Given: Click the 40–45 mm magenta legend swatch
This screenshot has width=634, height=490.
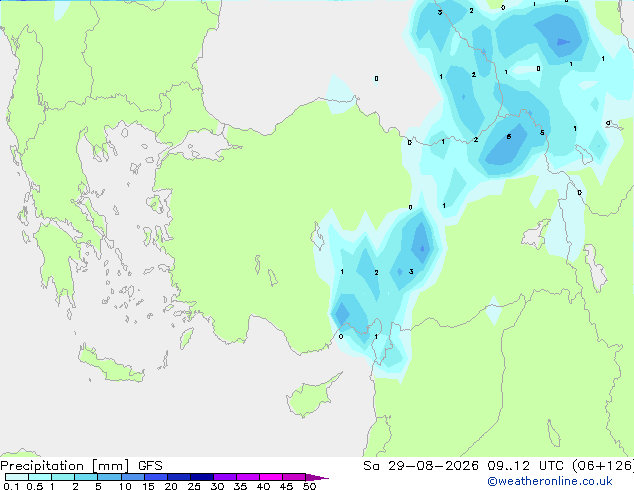Looking at the screenshot, I should pos(271,477).
